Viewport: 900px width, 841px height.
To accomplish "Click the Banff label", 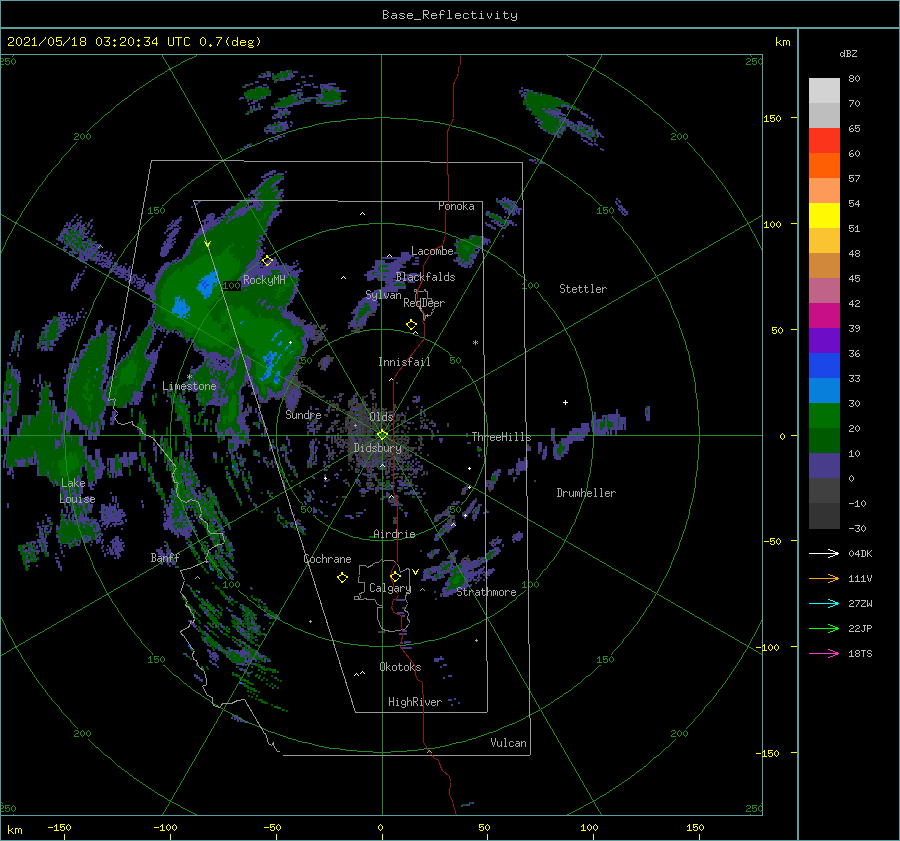I will pos(165,557).
